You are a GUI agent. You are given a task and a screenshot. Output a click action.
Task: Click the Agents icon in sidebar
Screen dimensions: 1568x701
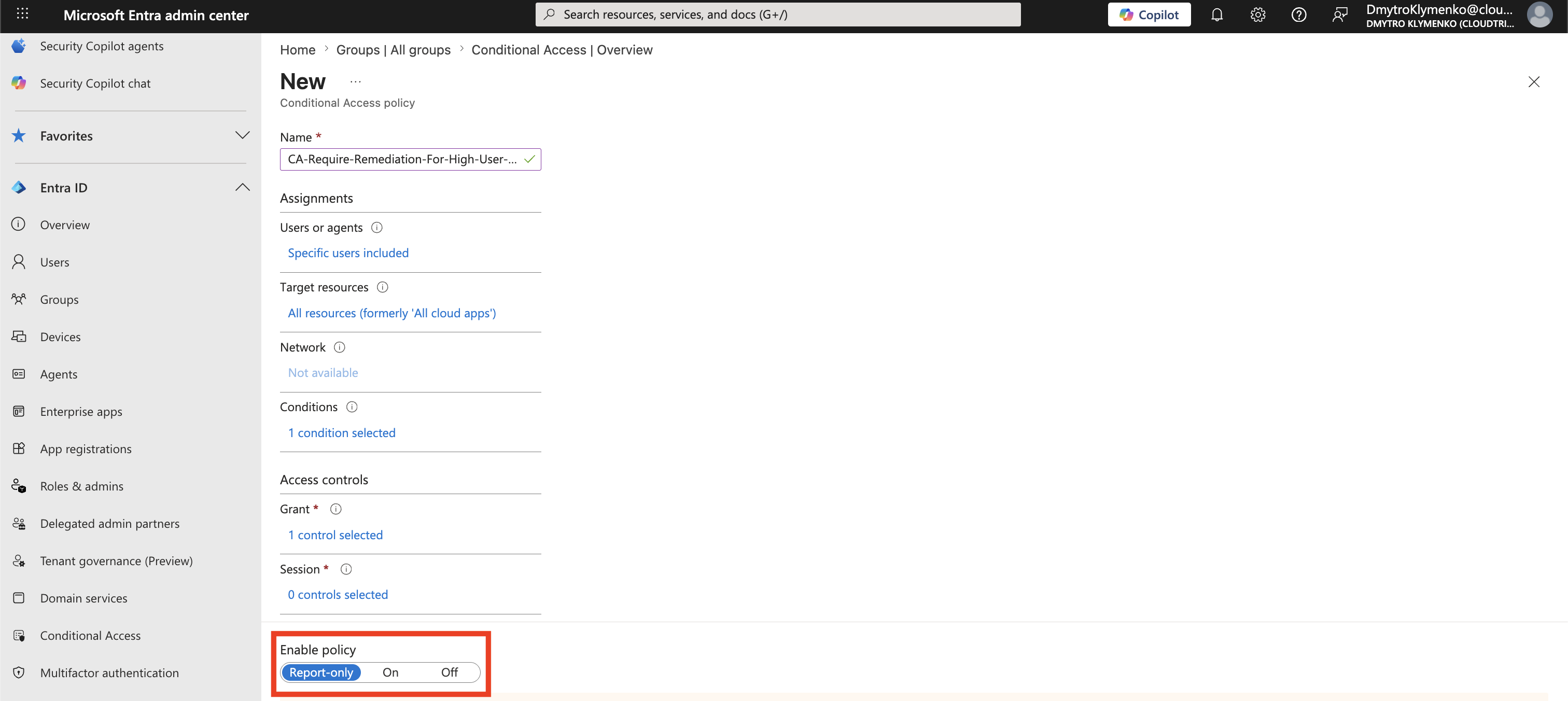tap(19, 374)
